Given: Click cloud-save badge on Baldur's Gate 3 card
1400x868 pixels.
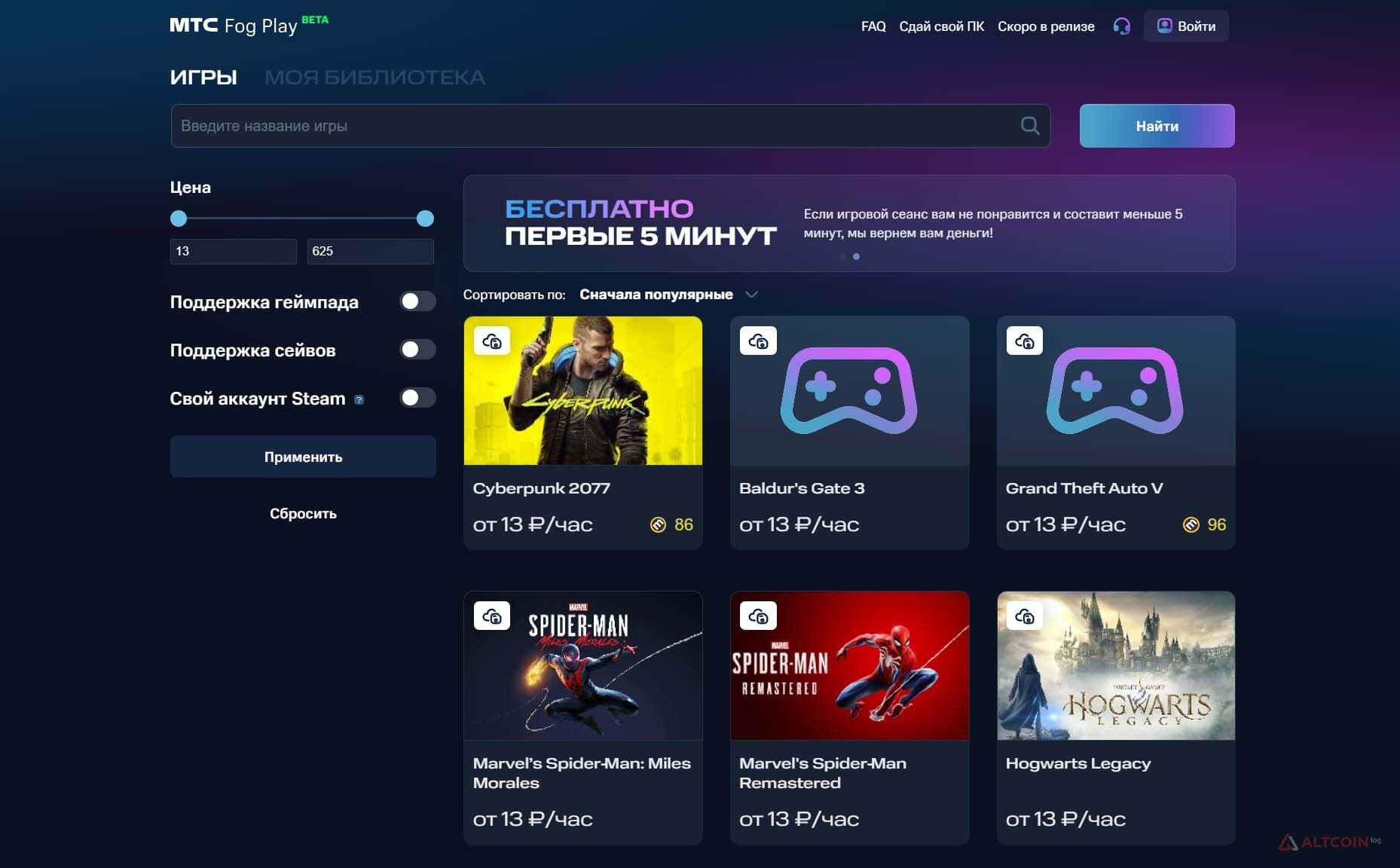Looking at the screenshot, I should pos(758,341).
